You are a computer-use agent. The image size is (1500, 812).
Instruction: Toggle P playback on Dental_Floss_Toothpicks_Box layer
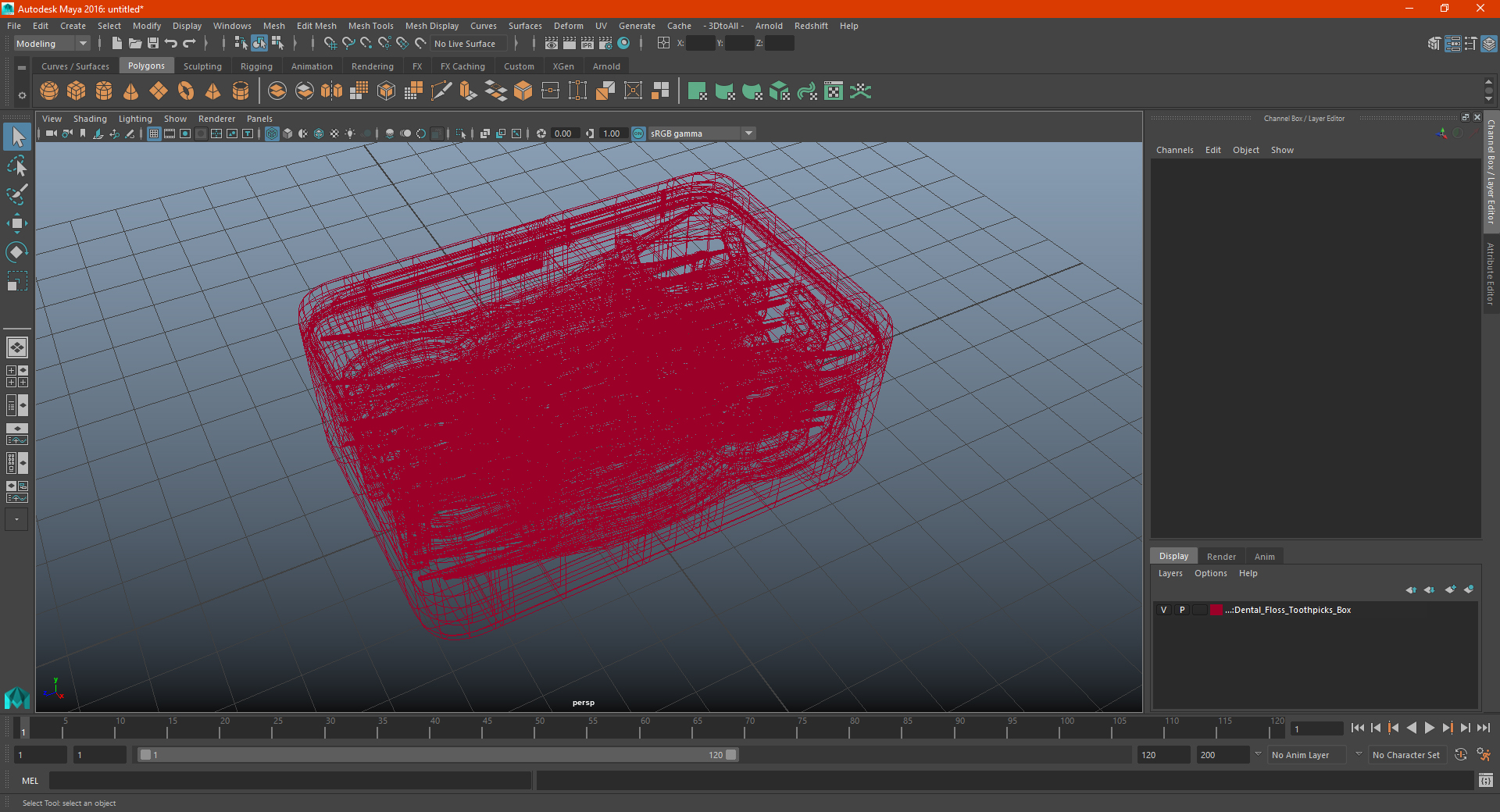tap(1182, 610)
